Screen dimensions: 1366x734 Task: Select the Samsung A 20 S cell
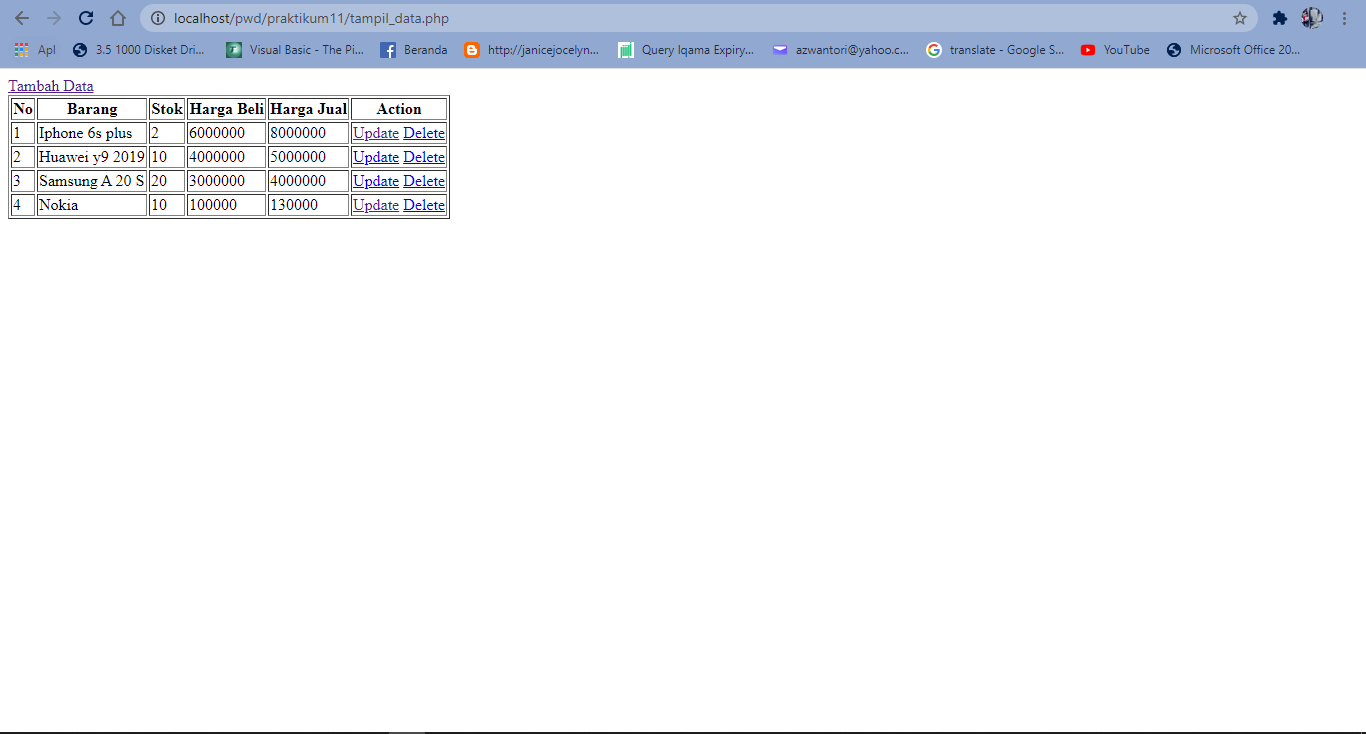(92, 181)
